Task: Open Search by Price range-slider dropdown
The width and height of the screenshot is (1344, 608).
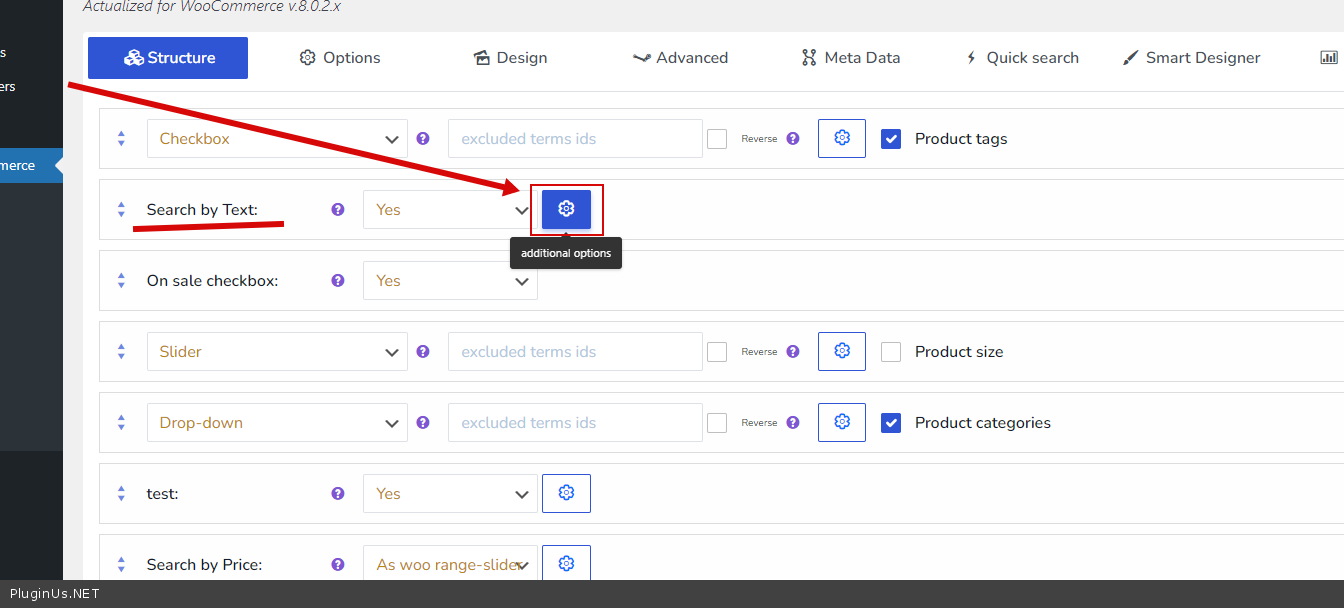Action: [450, 565]
